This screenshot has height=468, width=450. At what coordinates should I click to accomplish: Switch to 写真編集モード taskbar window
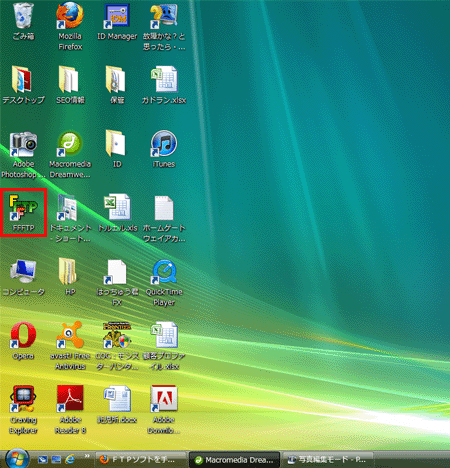pyautogui.click(x=328, y=460)
